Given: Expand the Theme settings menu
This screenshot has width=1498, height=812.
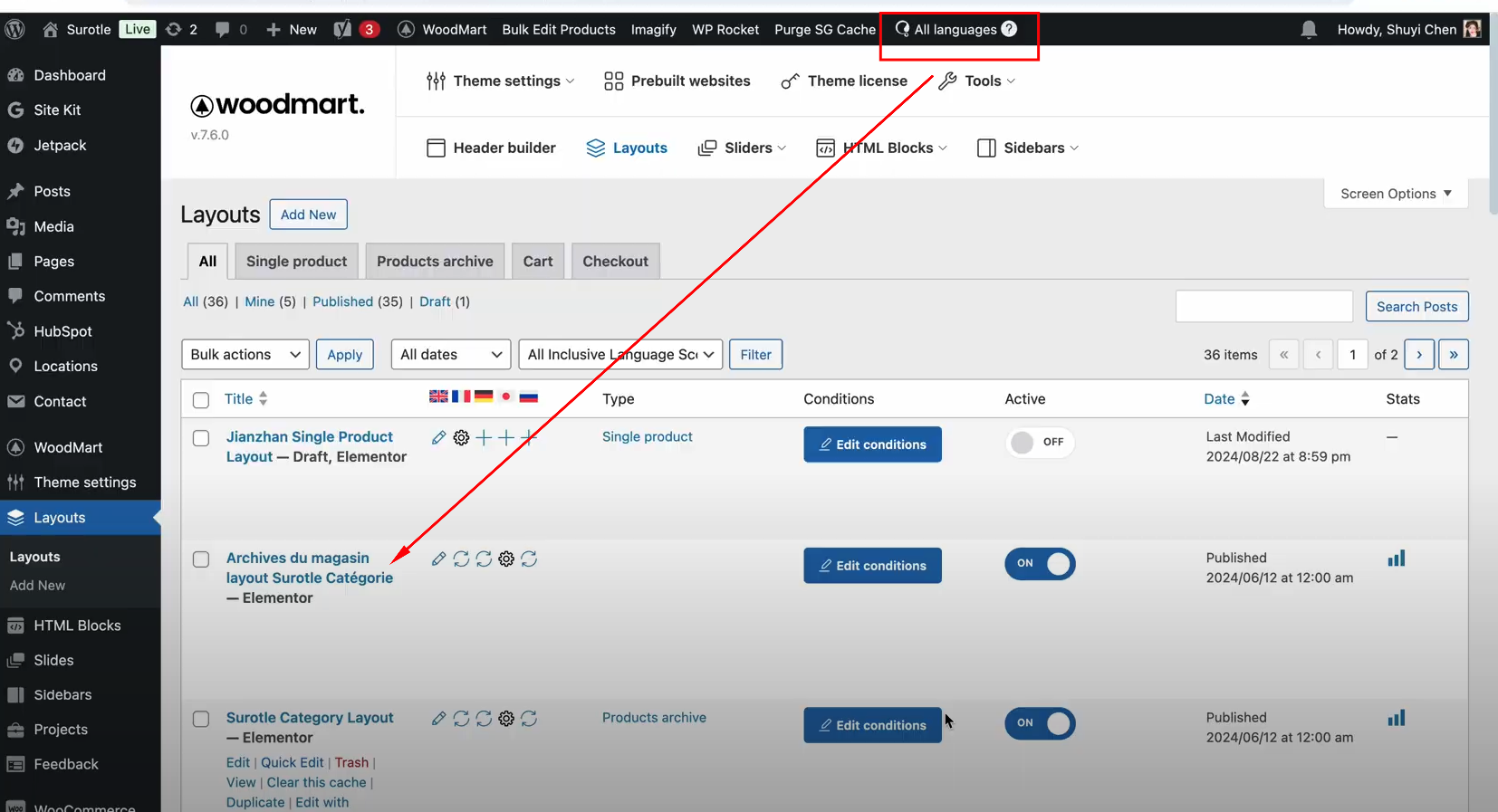Looking at the screenshot, I should coord(500,81).
